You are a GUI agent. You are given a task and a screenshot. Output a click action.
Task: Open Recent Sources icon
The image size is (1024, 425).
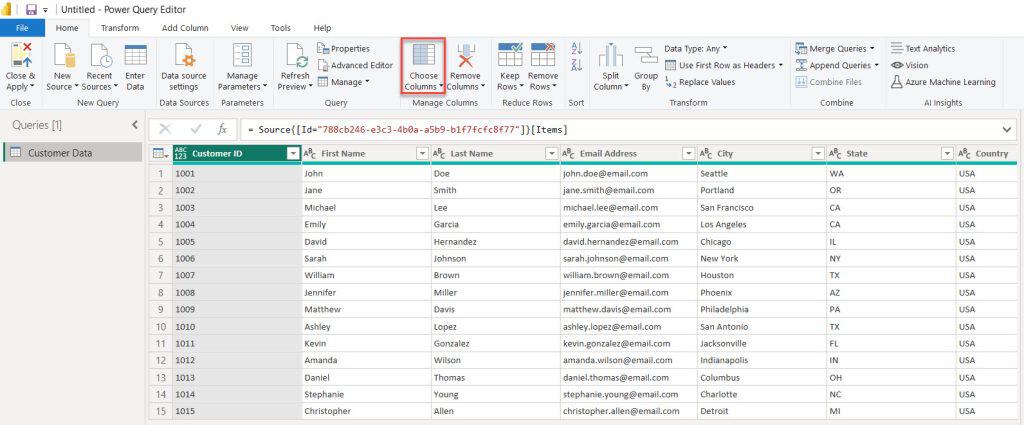pyautogui.click(x=100, y=55)
